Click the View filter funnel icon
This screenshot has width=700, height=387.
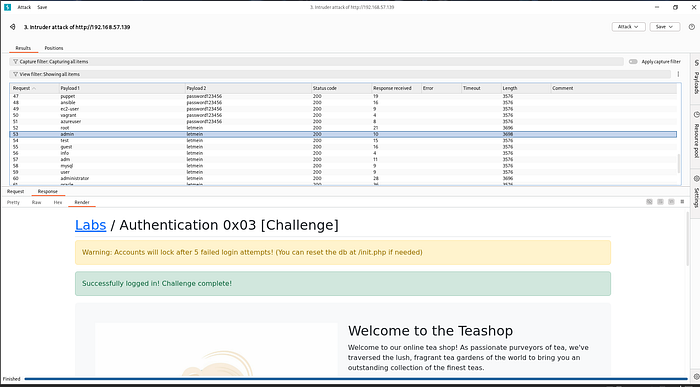tap(15, 74)
